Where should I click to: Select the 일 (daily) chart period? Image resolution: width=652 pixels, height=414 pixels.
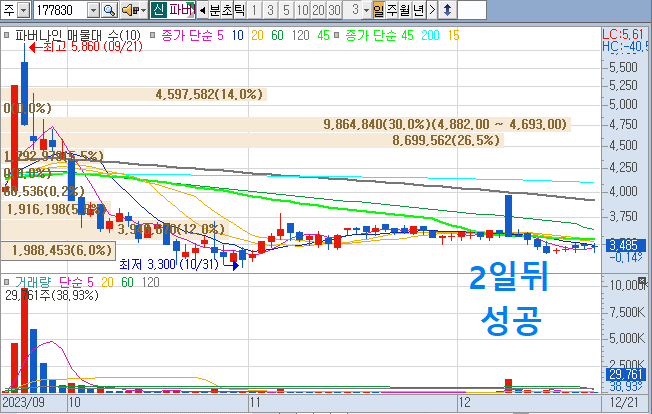tap(379, 10)
